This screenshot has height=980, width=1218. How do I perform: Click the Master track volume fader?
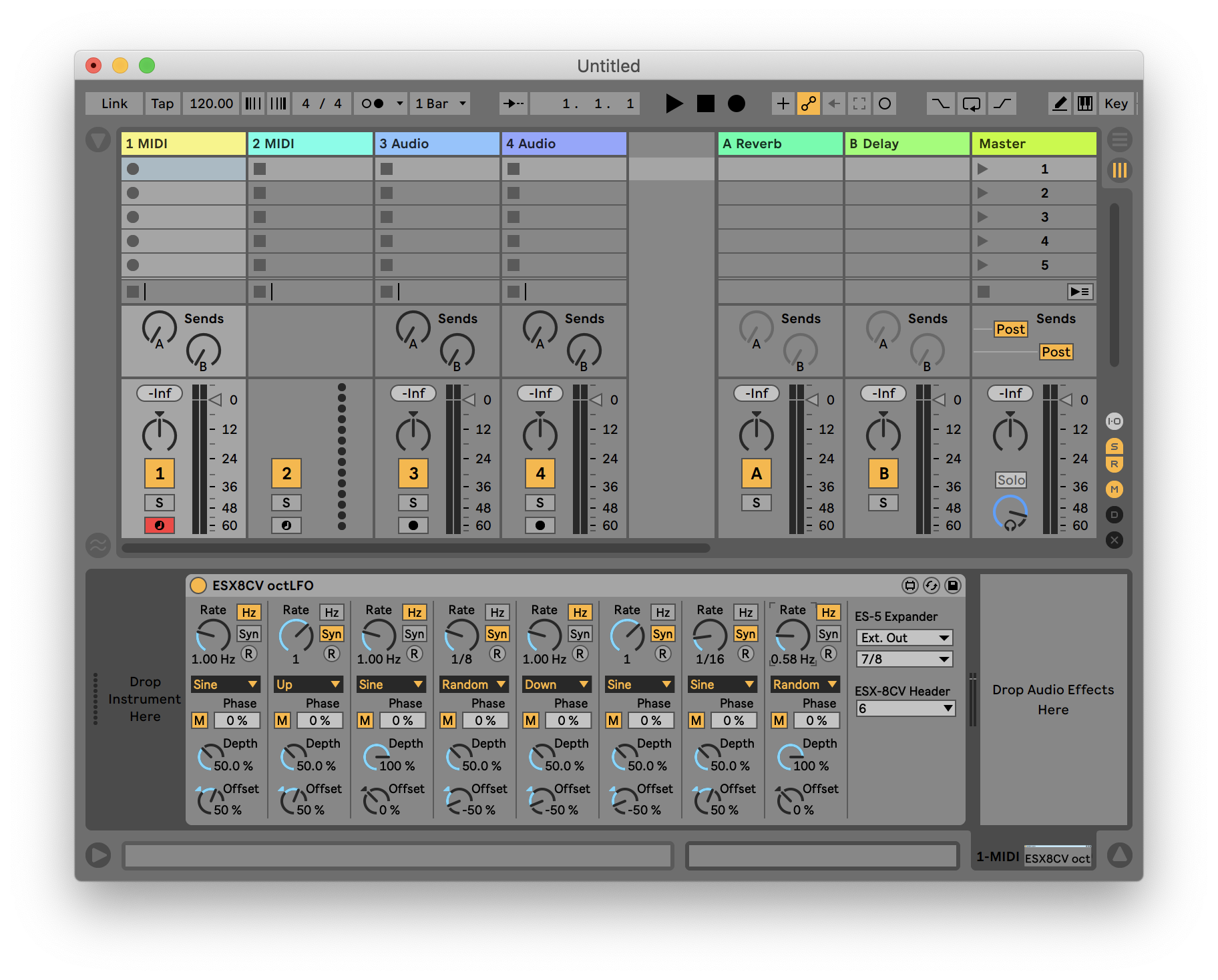click(1066, 400)
